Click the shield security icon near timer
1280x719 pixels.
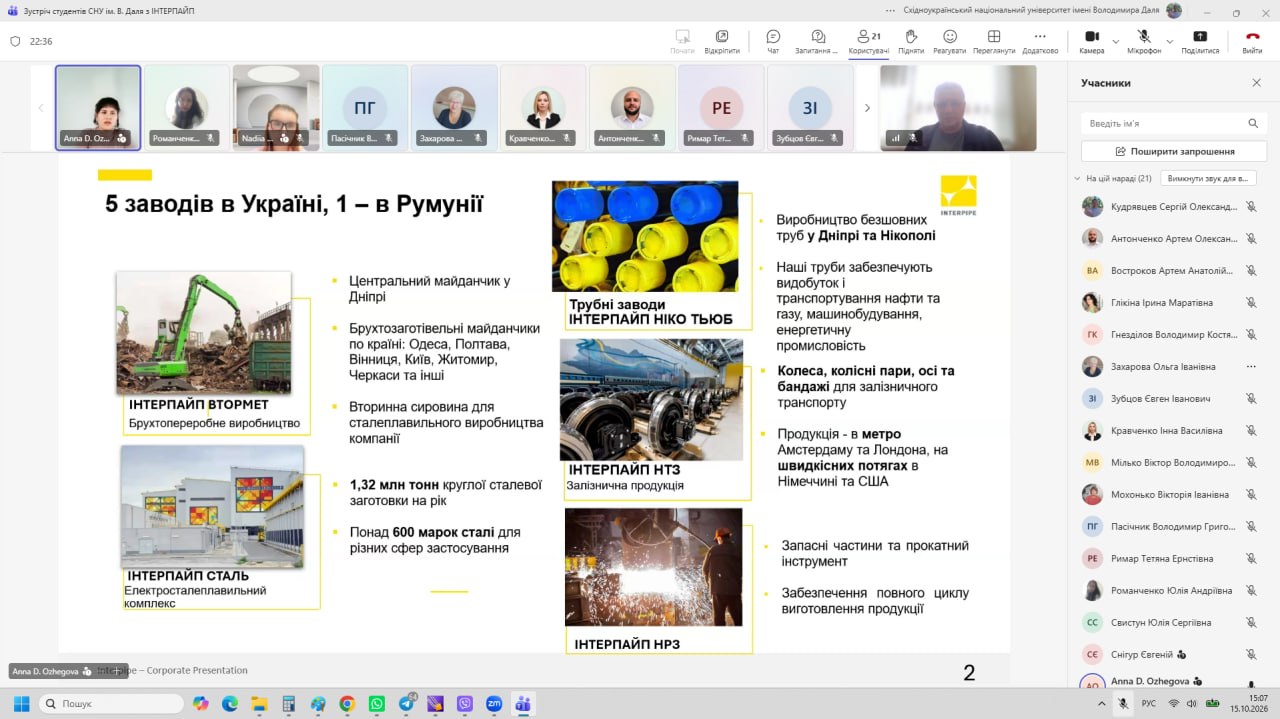[15, 41]
